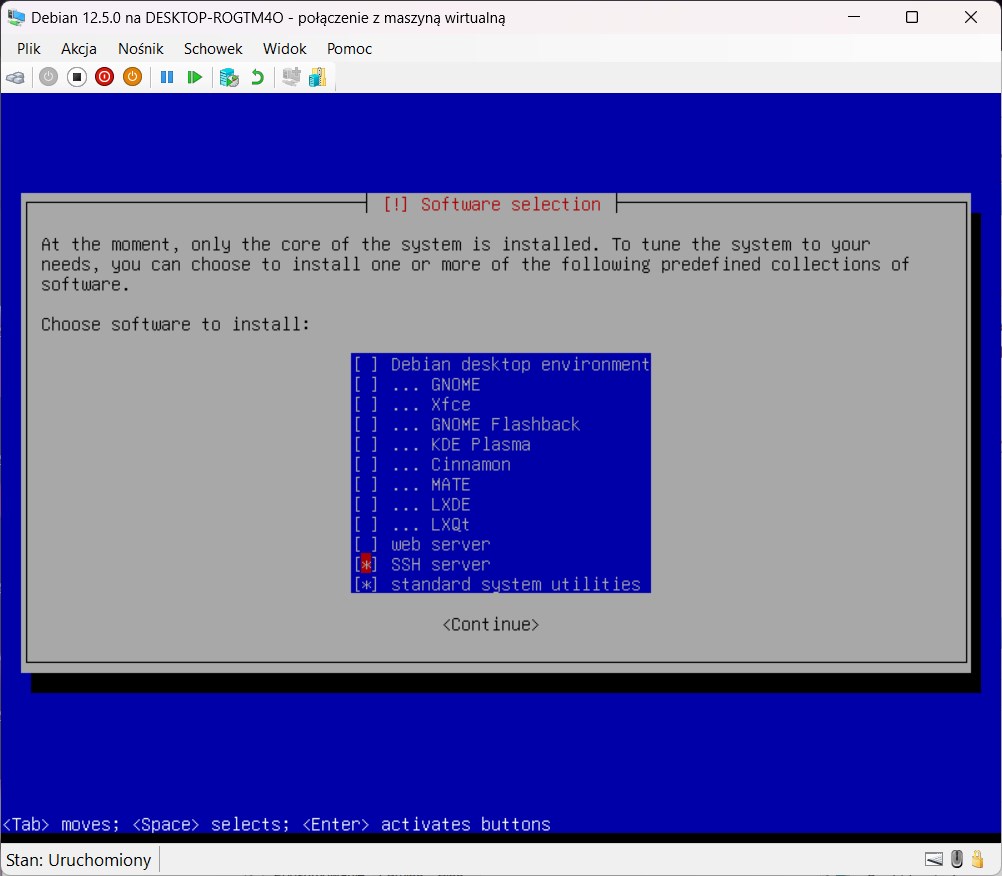
Task: Maximize the VM connection window
Action: click(x=912, y=17)
